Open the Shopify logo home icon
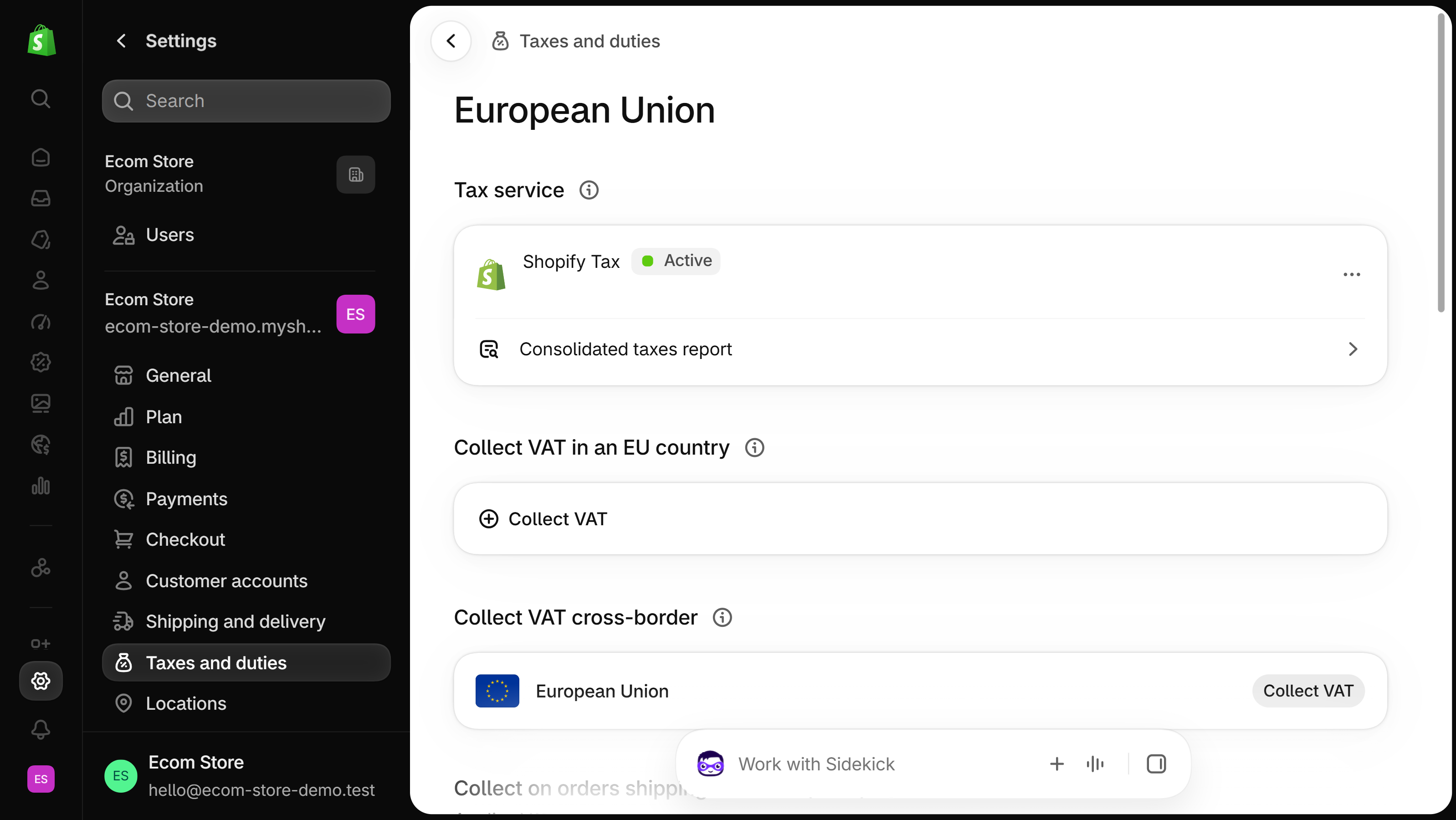This screenshot has height=820, width=1456. tap(41, 40)
